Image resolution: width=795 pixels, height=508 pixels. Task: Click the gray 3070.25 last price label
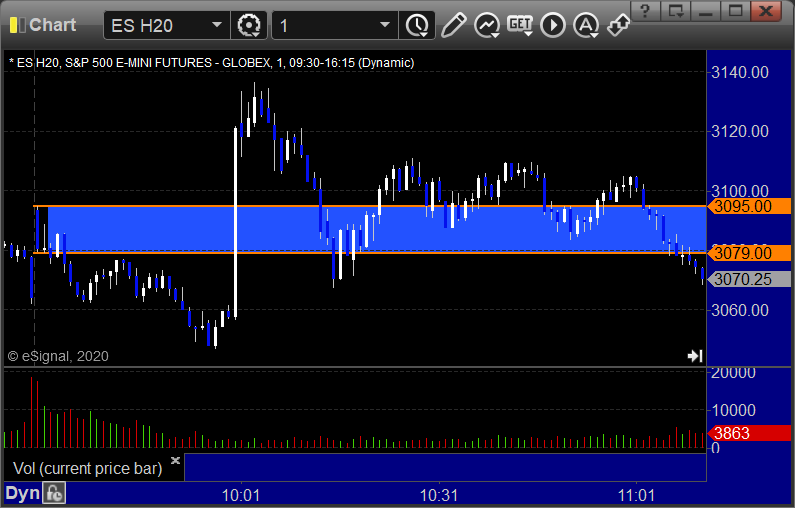click(x=749, y=279)
